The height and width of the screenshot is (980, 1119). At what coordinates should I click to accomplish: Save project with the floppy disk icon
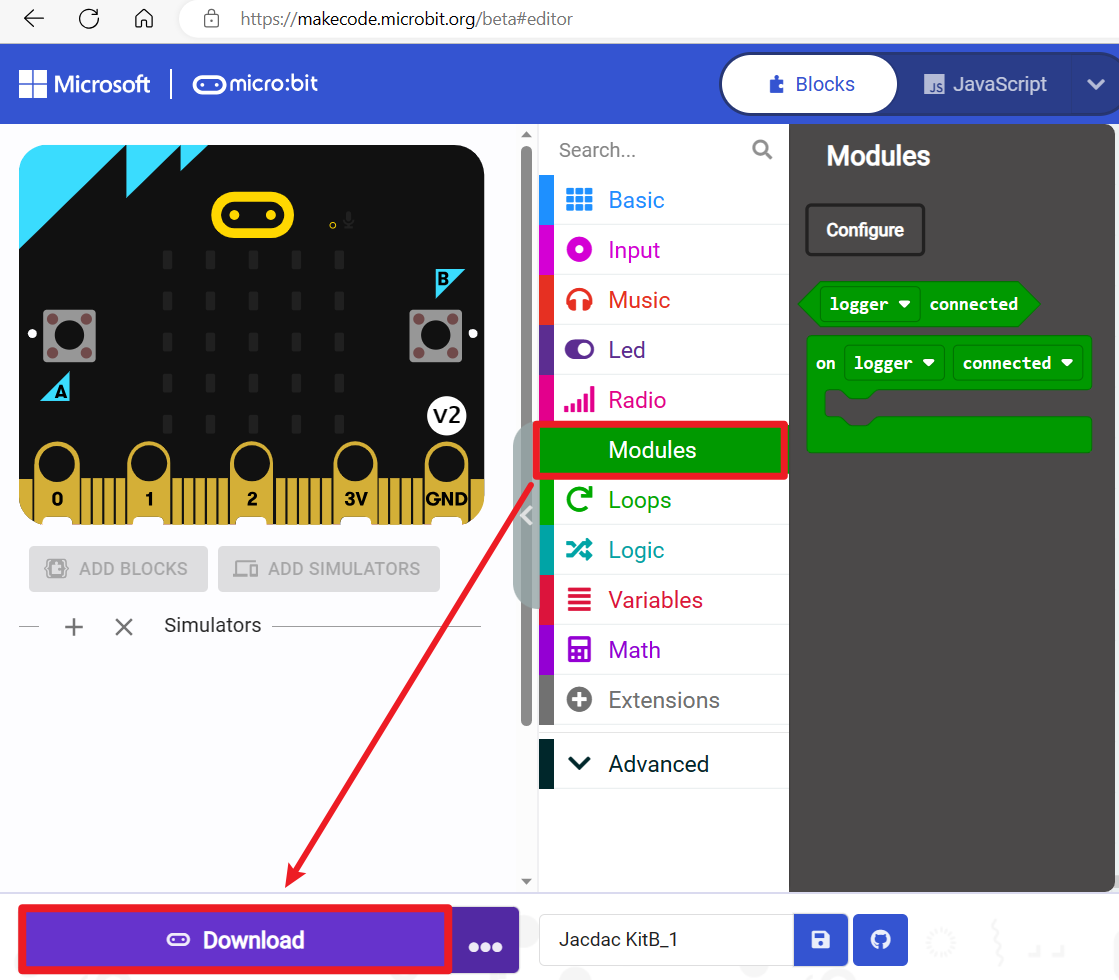tap(820, 940)
